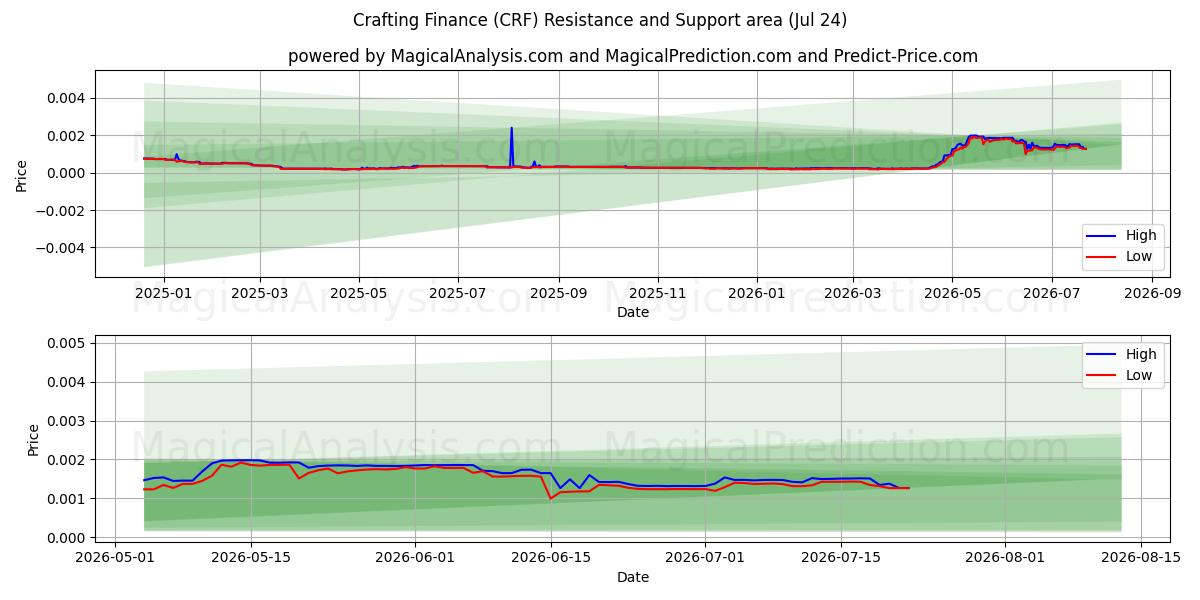The height and width of the screenshot is (600, 1200).
Task: Click the blue price spike near 2025-08 in upper chart
Action: click(x=511, y=145)
